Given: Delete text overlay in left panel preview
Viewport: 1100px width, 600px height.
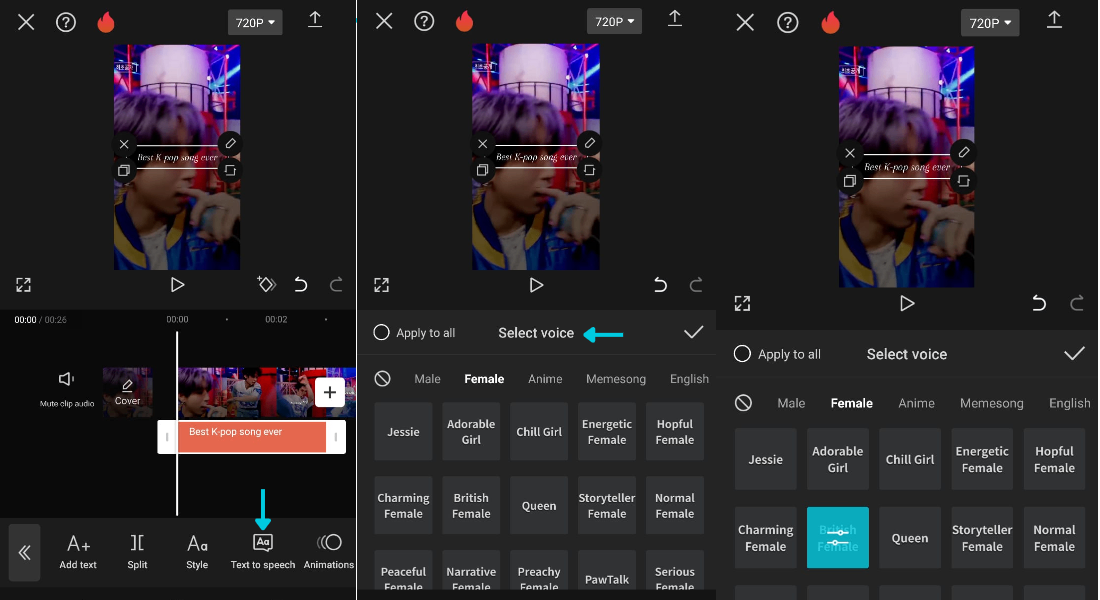Looking at the screenshot, I should click(x=124, y=145).
